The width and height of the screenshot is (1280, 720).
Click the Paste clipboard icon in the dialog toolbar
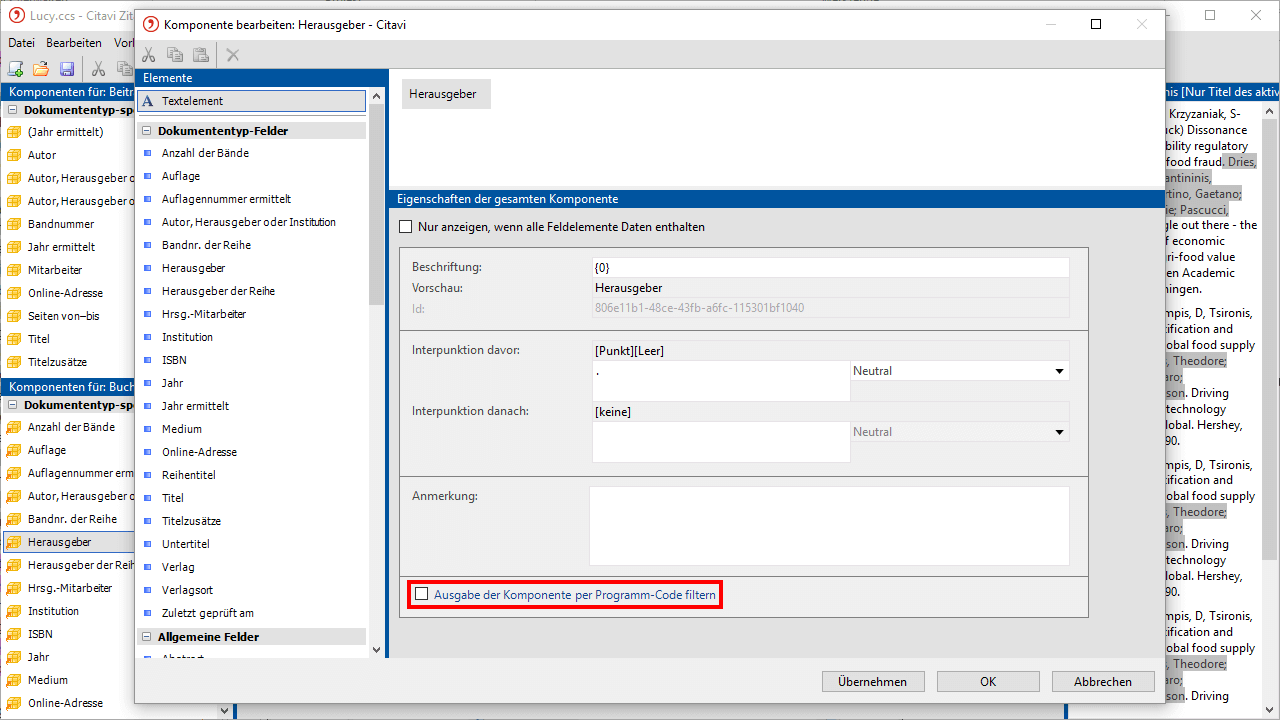point(201,55)
